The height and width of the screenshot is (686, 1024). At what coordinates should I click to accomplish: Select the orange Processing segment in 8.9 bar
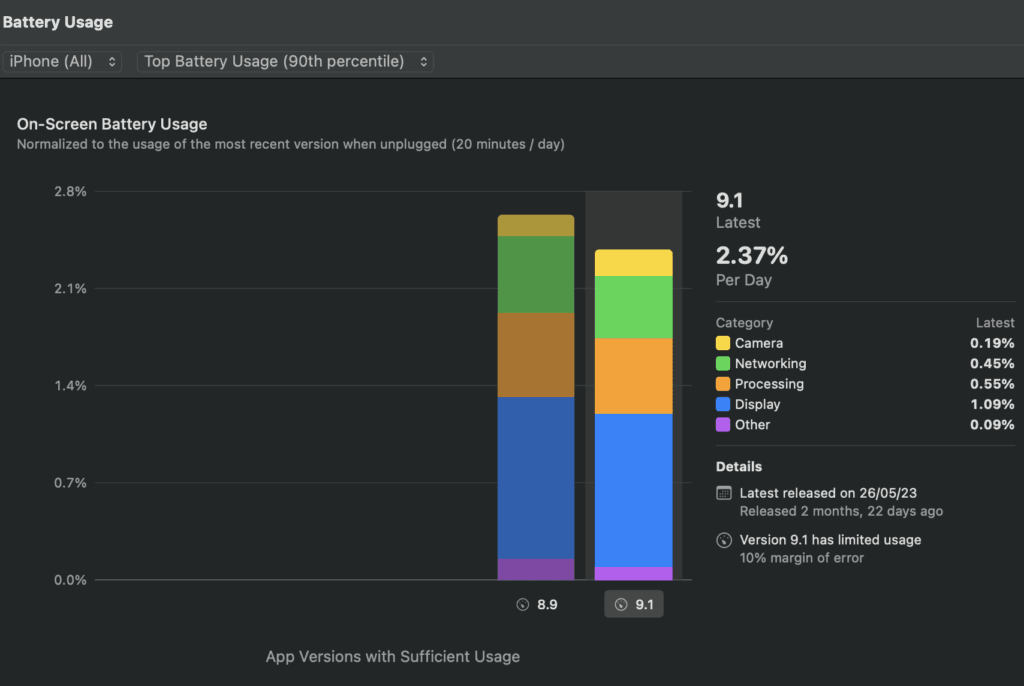536,355
